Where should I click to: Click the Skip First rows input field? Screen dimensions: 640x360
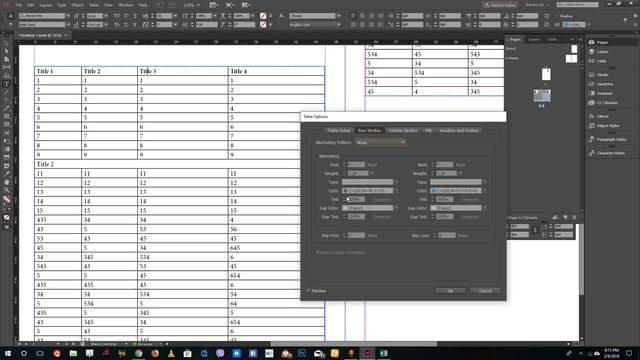[356, 236]
